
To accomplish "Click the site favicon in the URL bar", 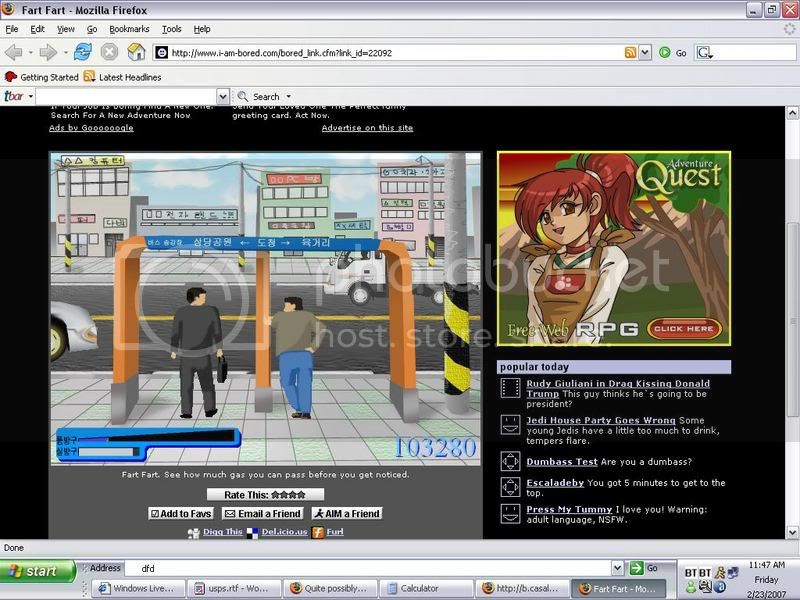I will (x=161, y=53).
